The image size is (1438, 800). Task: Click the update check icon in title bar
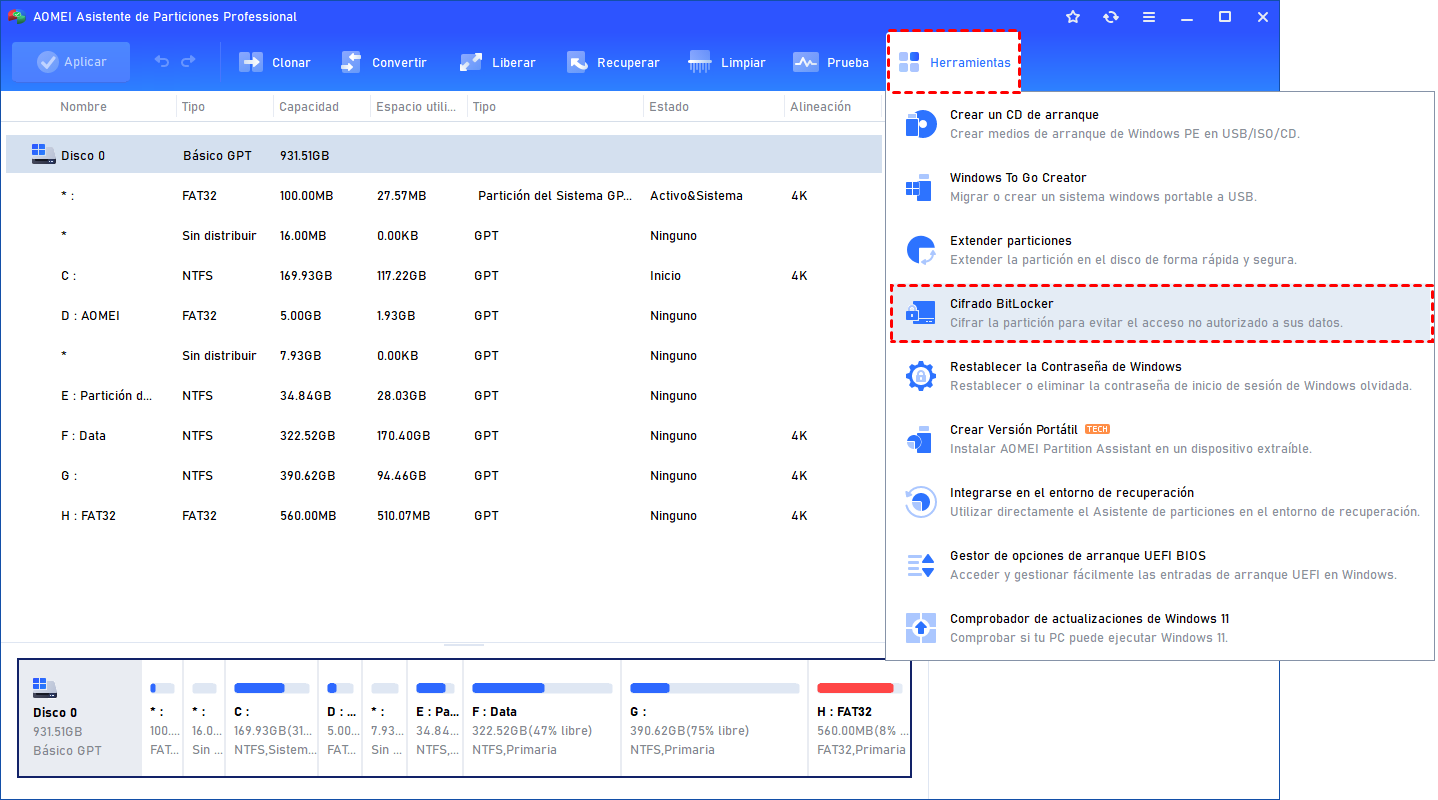(1111, 16)
